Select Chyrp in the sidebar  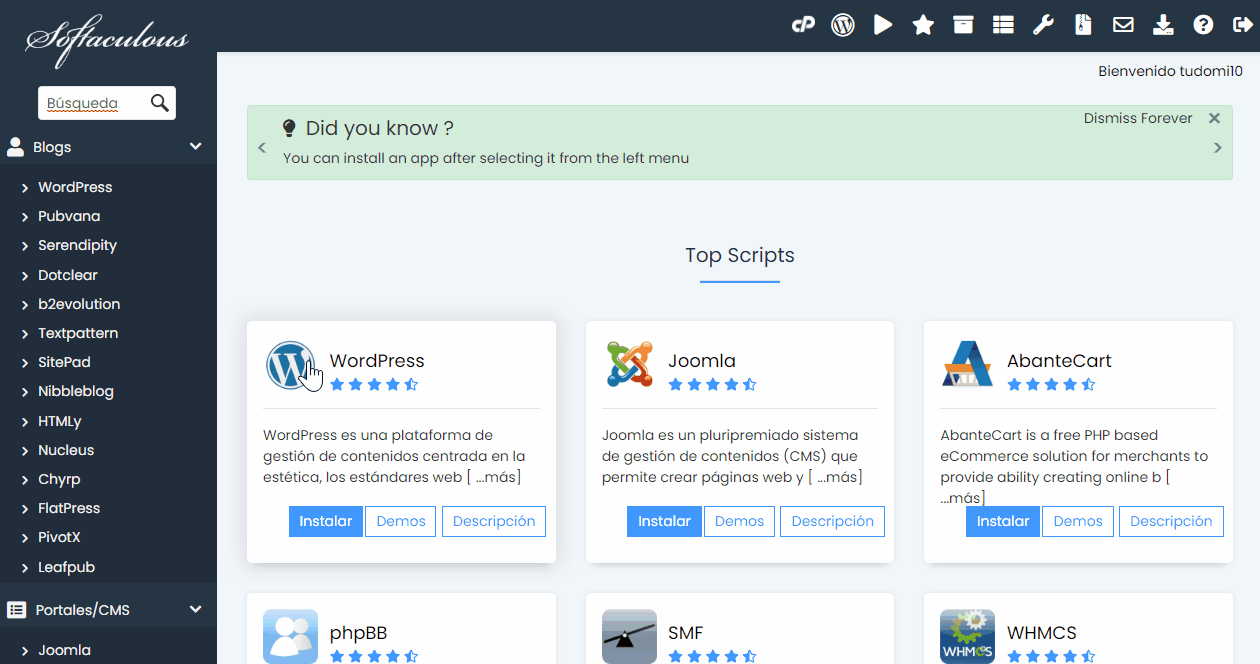(x=59, y=479)
